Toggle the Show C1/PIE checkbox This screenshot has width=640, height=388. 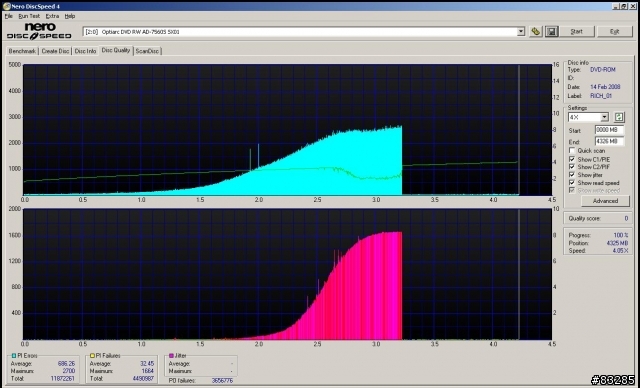(x=572, y=159)
